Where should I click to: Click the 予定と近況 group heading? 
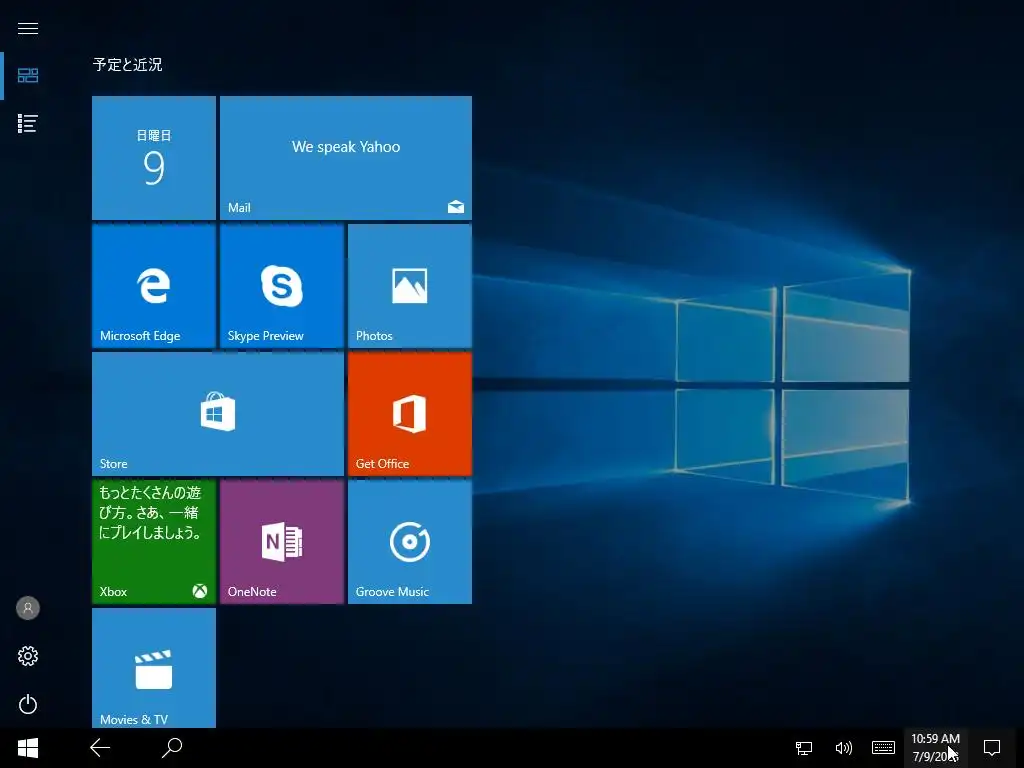[x=127, y=65]
